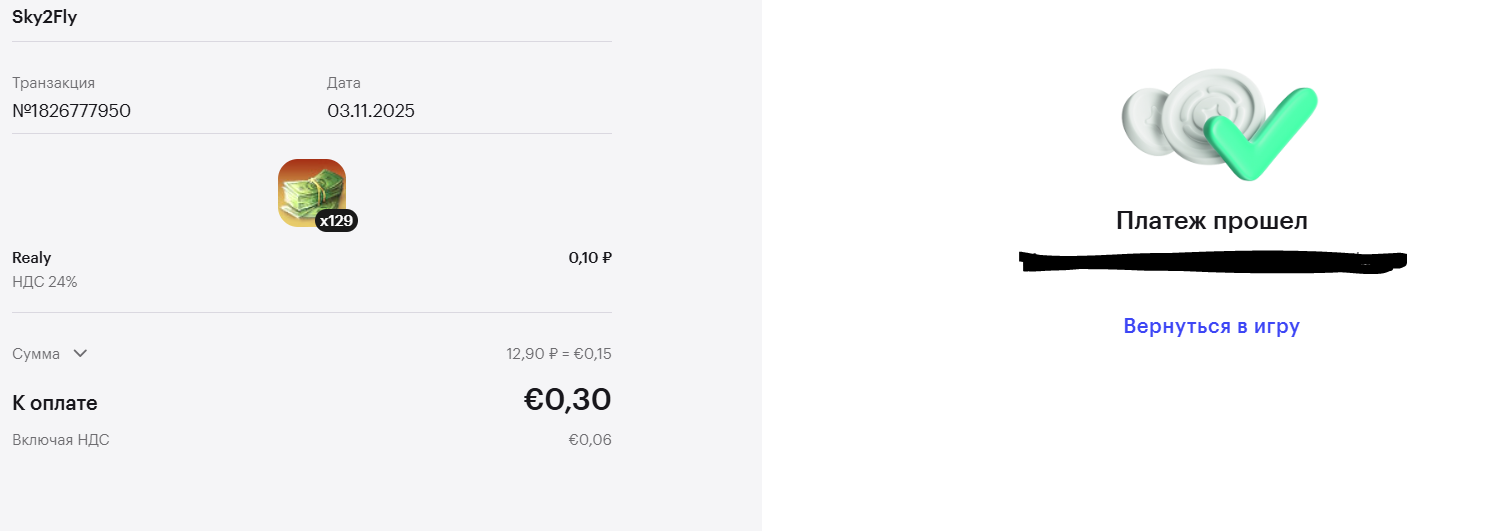Click the Сумма label

coord(36,354)
